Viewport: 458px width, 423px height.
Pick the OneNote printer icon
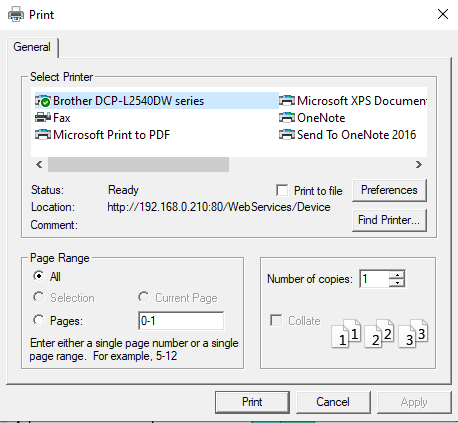[287, 118]
